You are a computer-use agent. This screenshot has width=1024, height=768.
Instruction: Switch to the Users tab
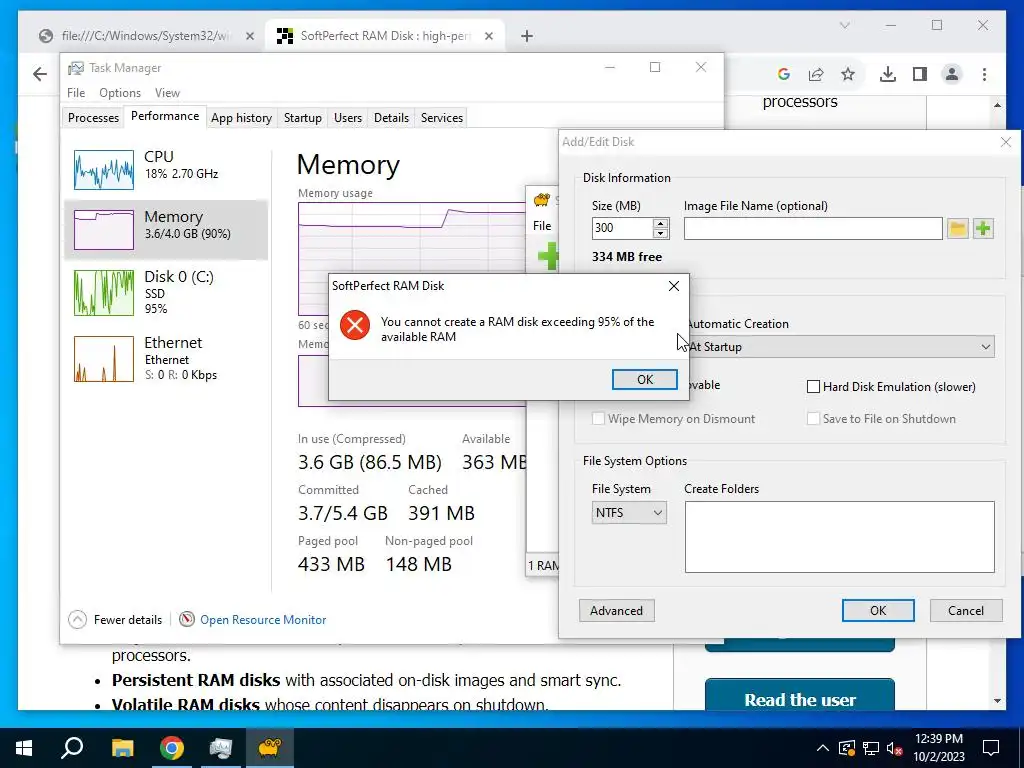tap(347, 118)
